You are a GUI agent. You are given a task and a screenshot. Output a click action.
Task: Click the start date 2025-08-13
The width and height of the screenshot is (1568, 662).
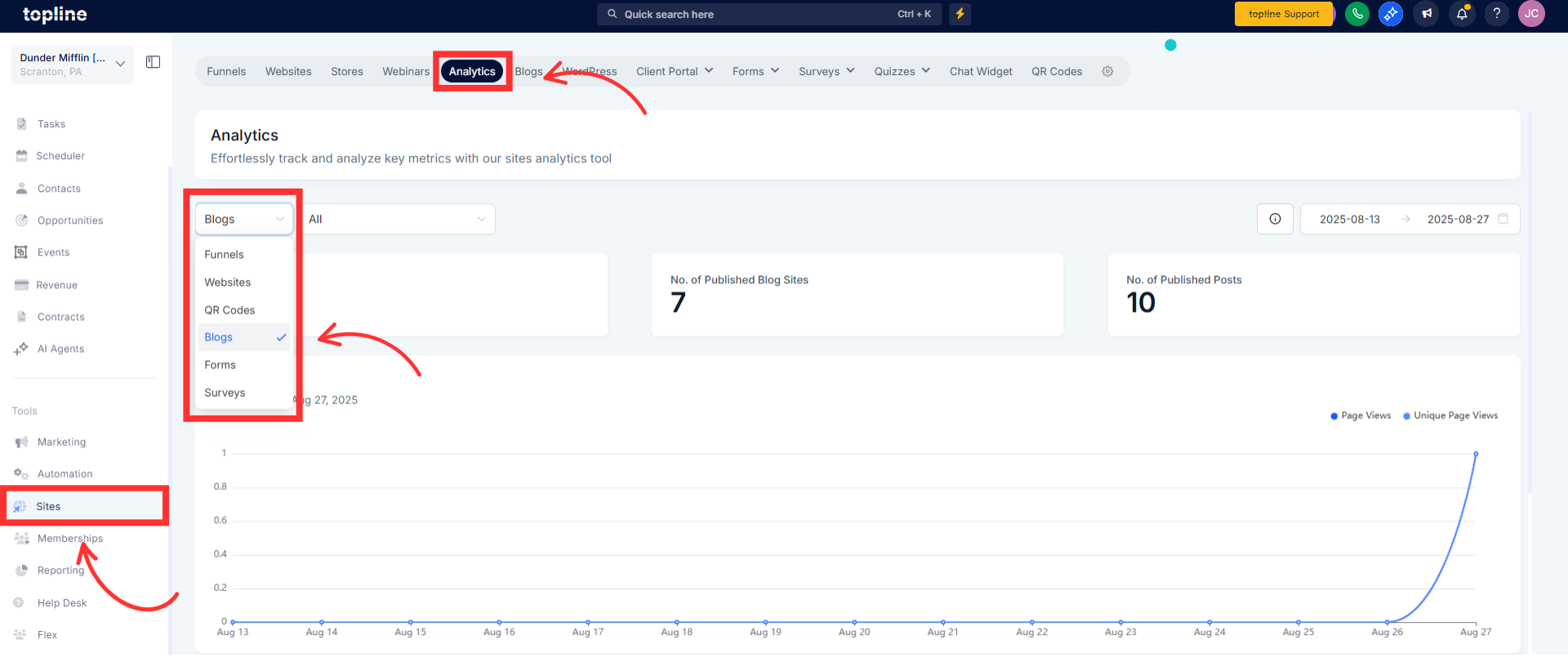click(x=1350, y=219)
